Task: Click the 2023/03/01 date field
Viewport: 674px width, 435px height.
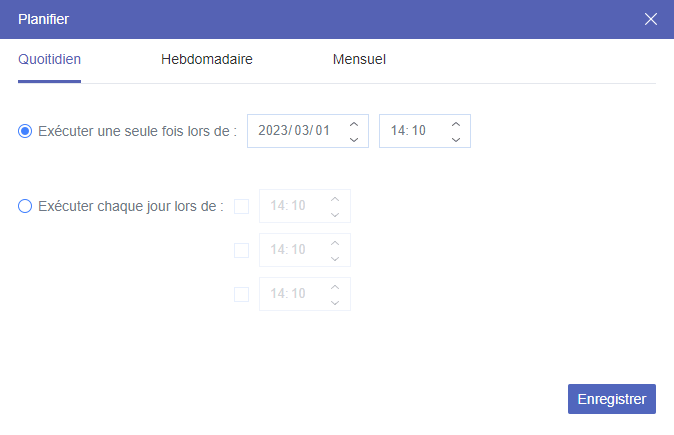Action: click(294, 131)
